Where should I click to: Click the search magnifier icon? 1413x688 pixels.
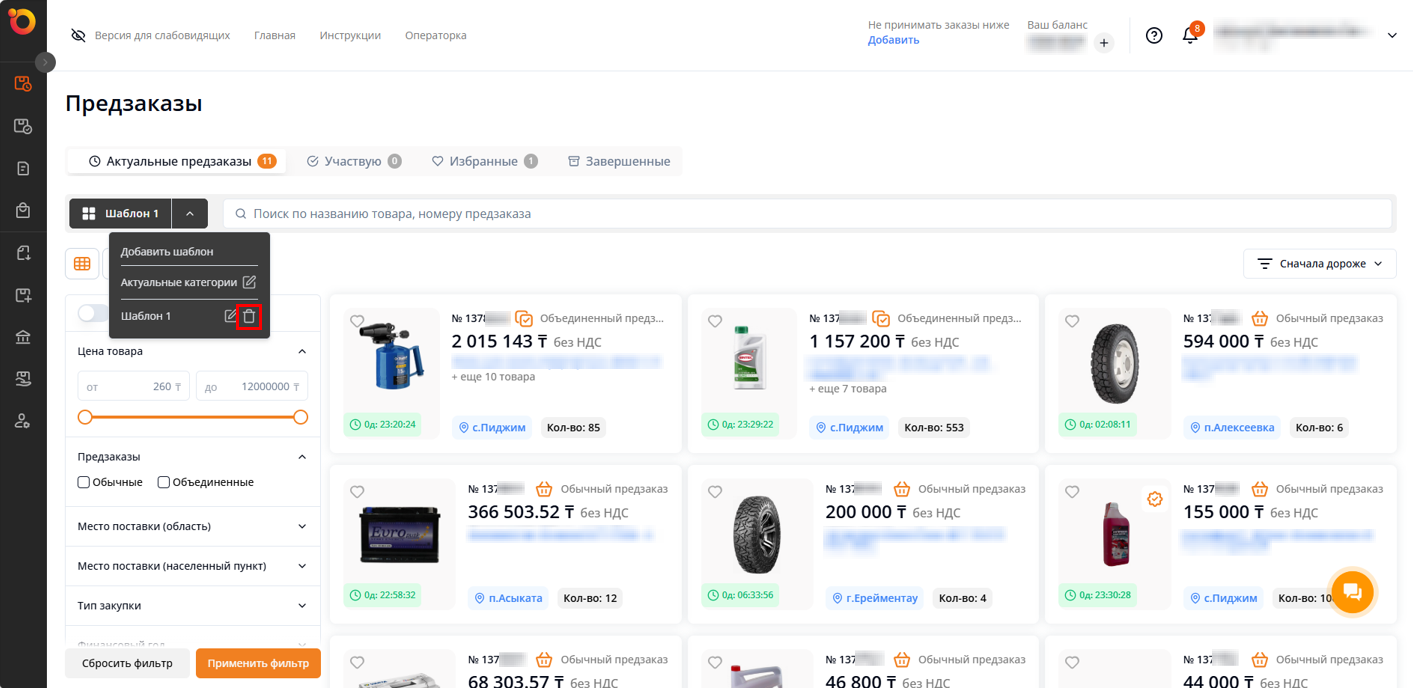tap(241, 214)
